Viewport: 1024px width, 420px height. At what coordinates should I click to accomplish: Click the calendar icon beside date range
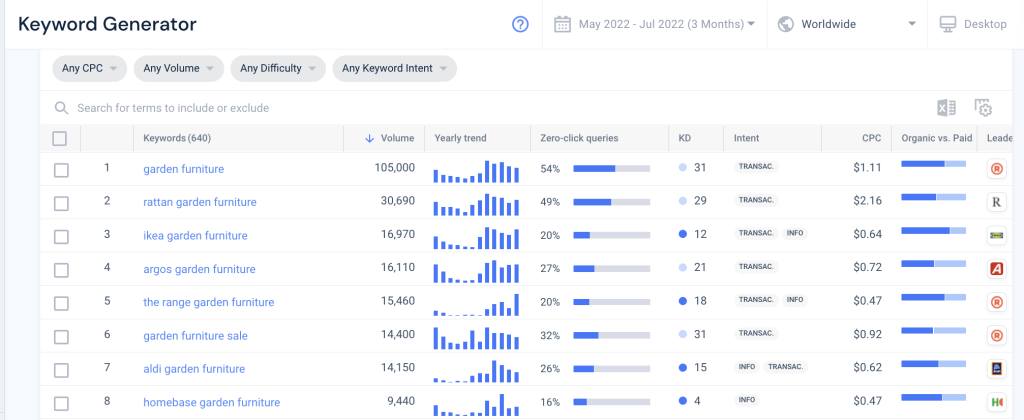(x=562, y=25)
